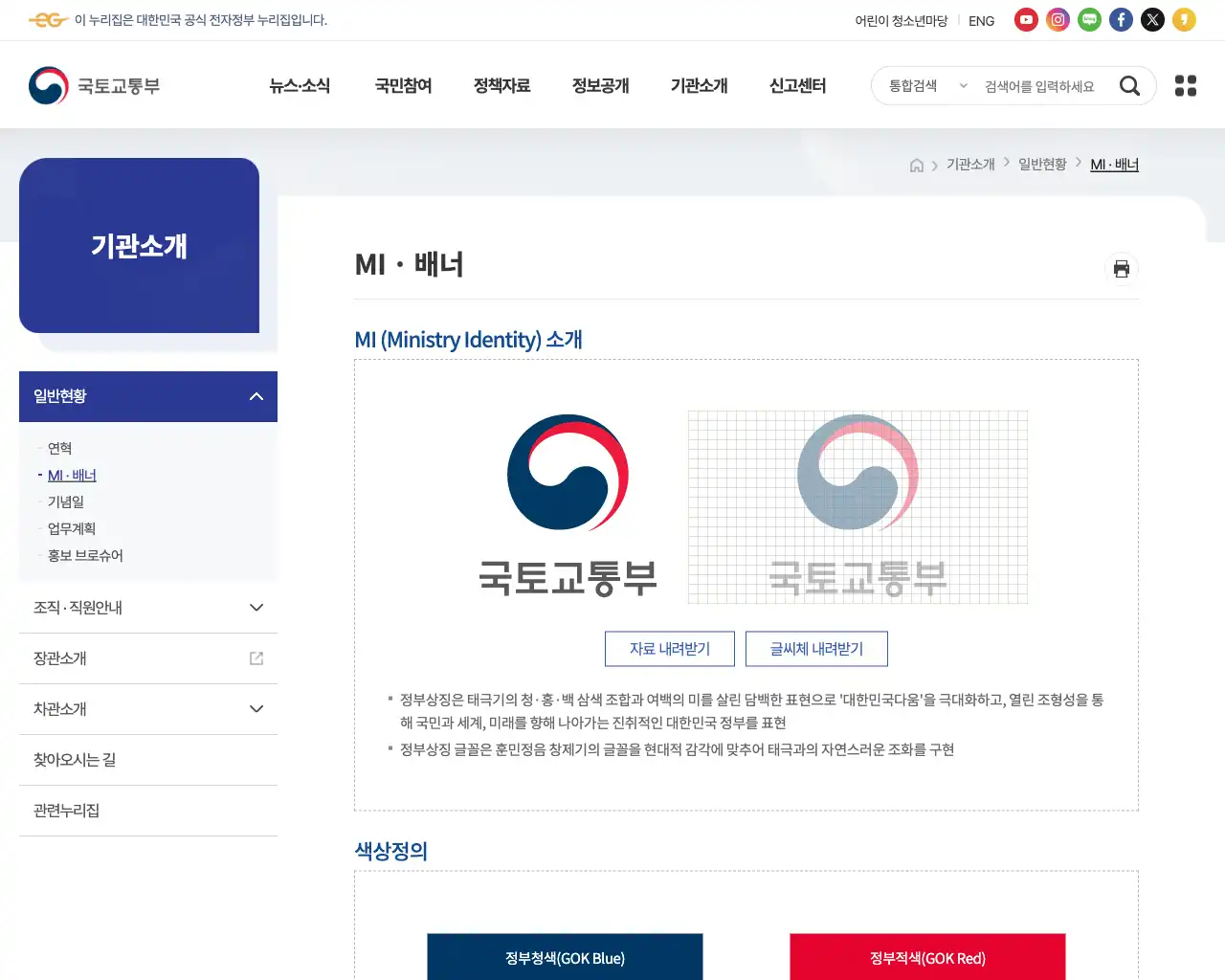1225x980 pixels.
Task: Click the 글씨체 내려받기 button
Action: tap(816, 649)
